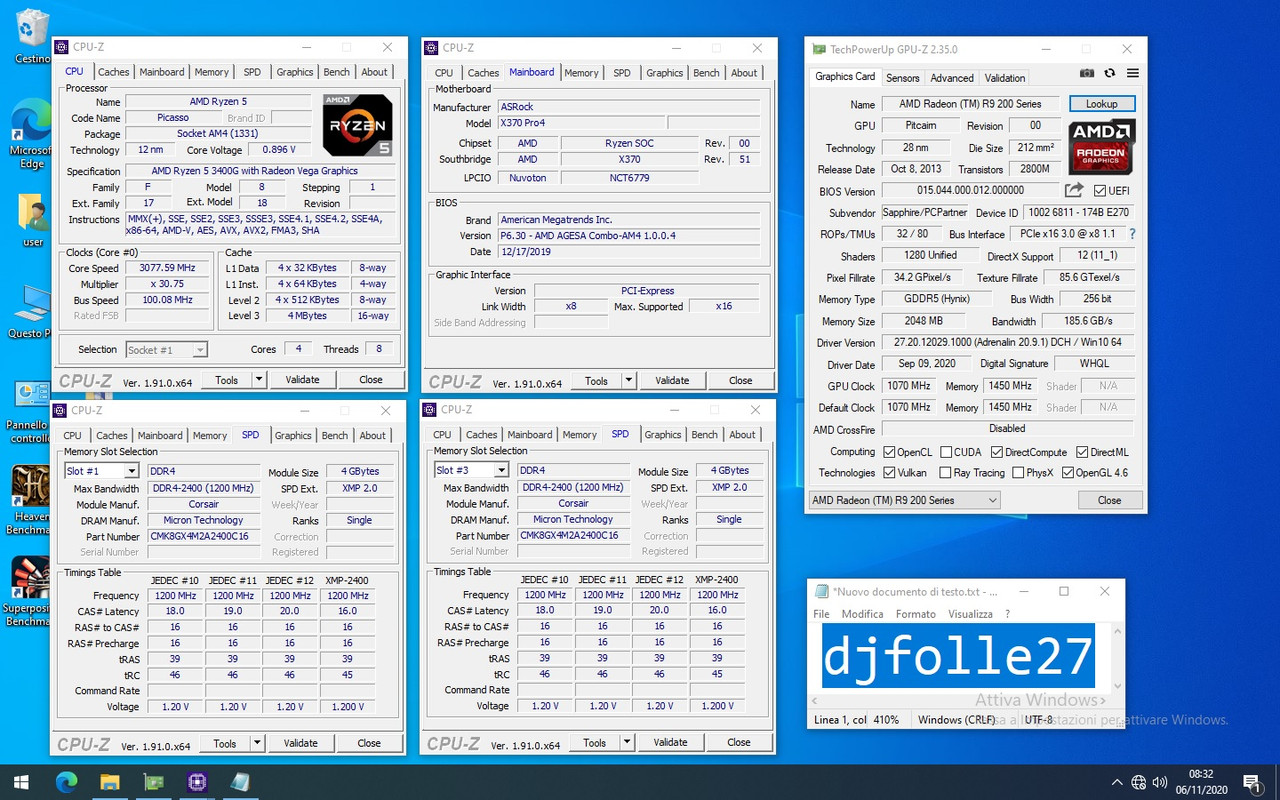Toggle the DirectCompute checkbox
1280x800 pixels.
pos(996,452)
